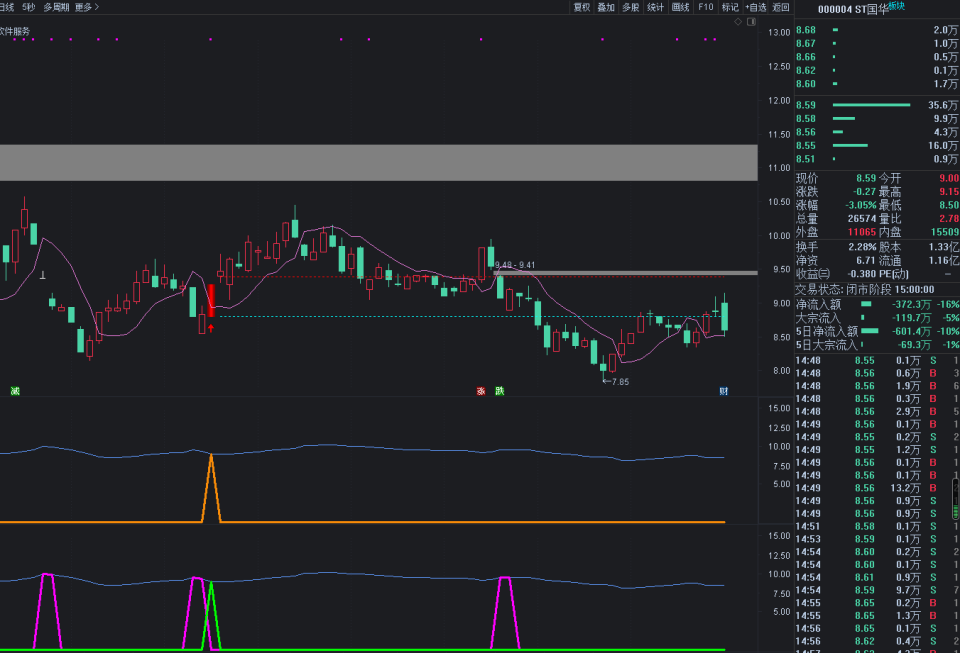Click the diamond icon below 标记
The height and width of the screenshot is (653, 960).
(x=738, y=21)
